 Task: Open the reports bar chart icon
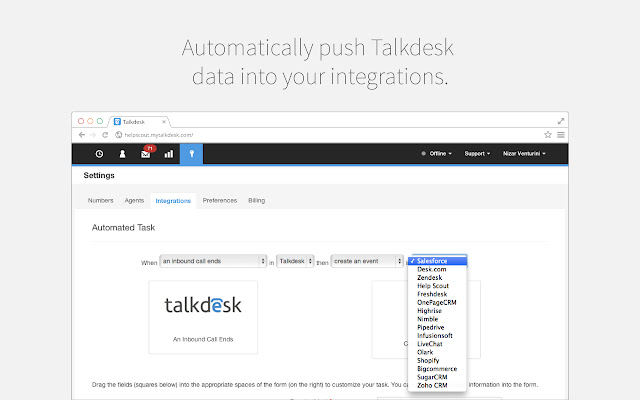(169, 154)
